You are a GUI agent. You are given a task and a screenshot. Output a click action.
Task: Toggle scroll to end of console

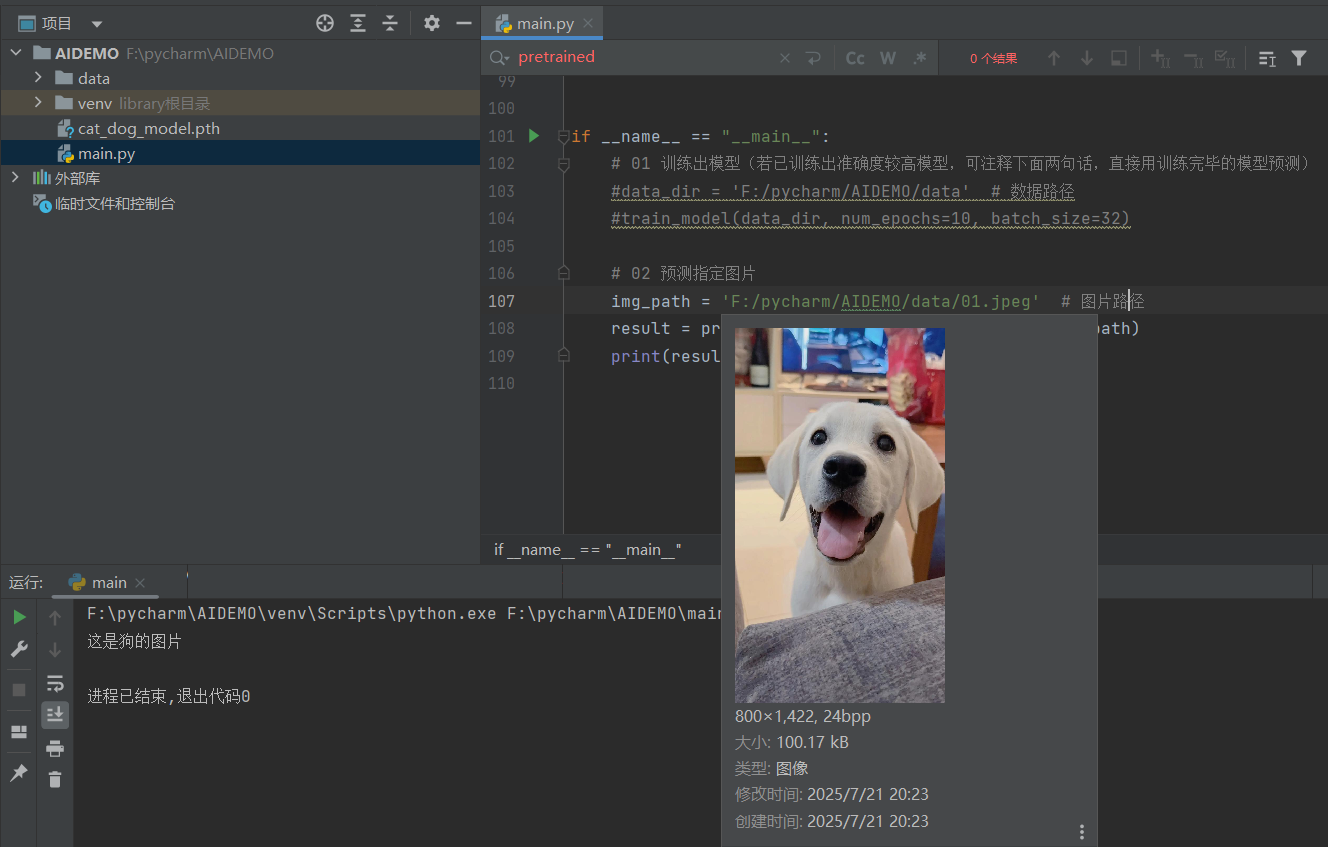(55, 715)
